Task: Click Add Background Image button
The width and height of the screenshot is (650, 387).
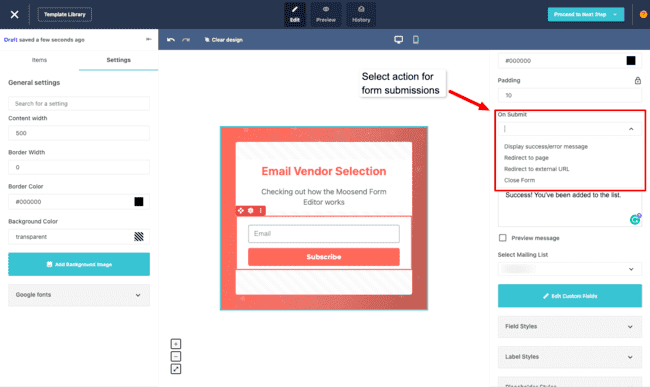Action: coord(79,264)
